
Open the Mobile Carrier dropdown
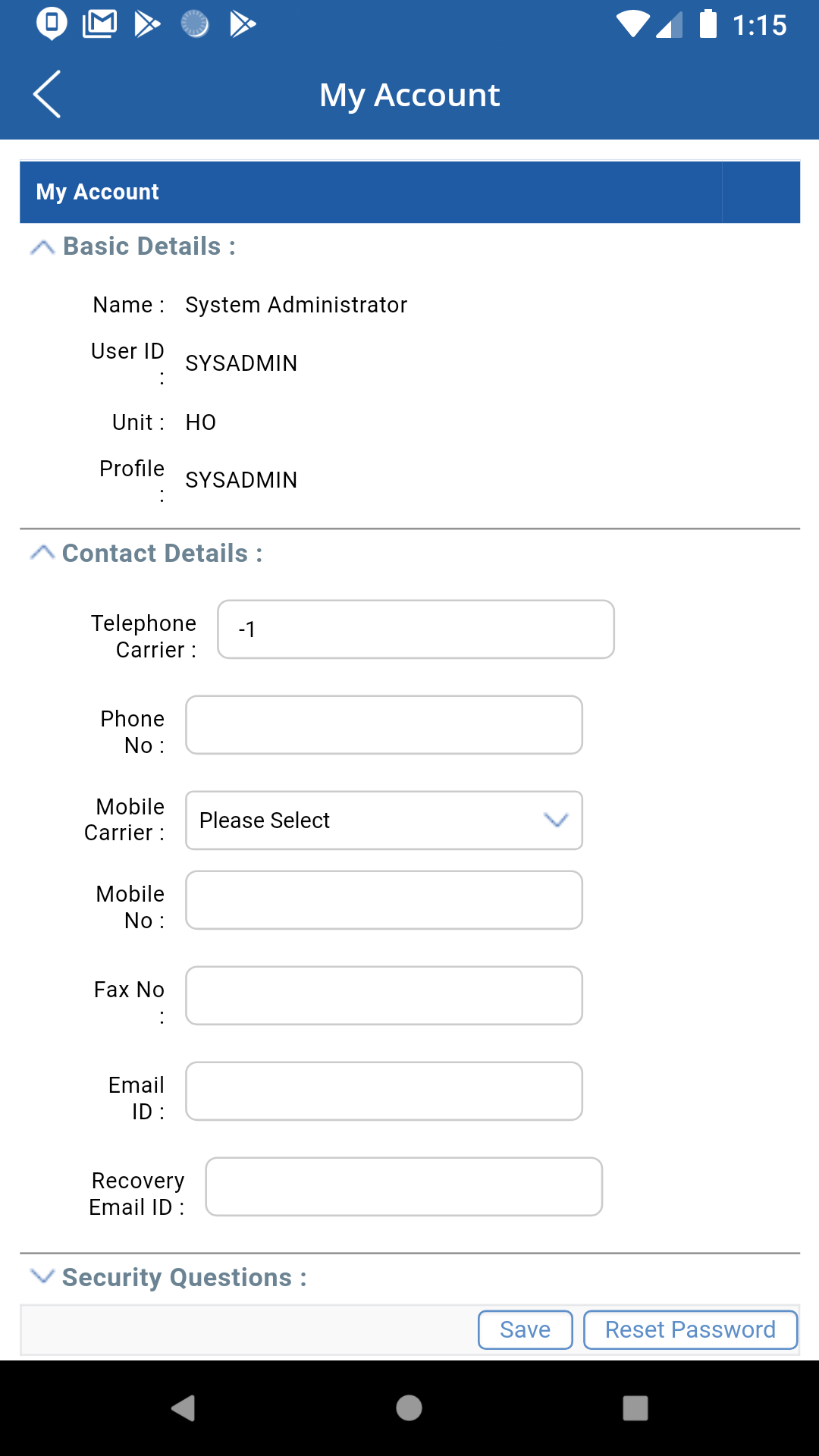click(384, 821)
